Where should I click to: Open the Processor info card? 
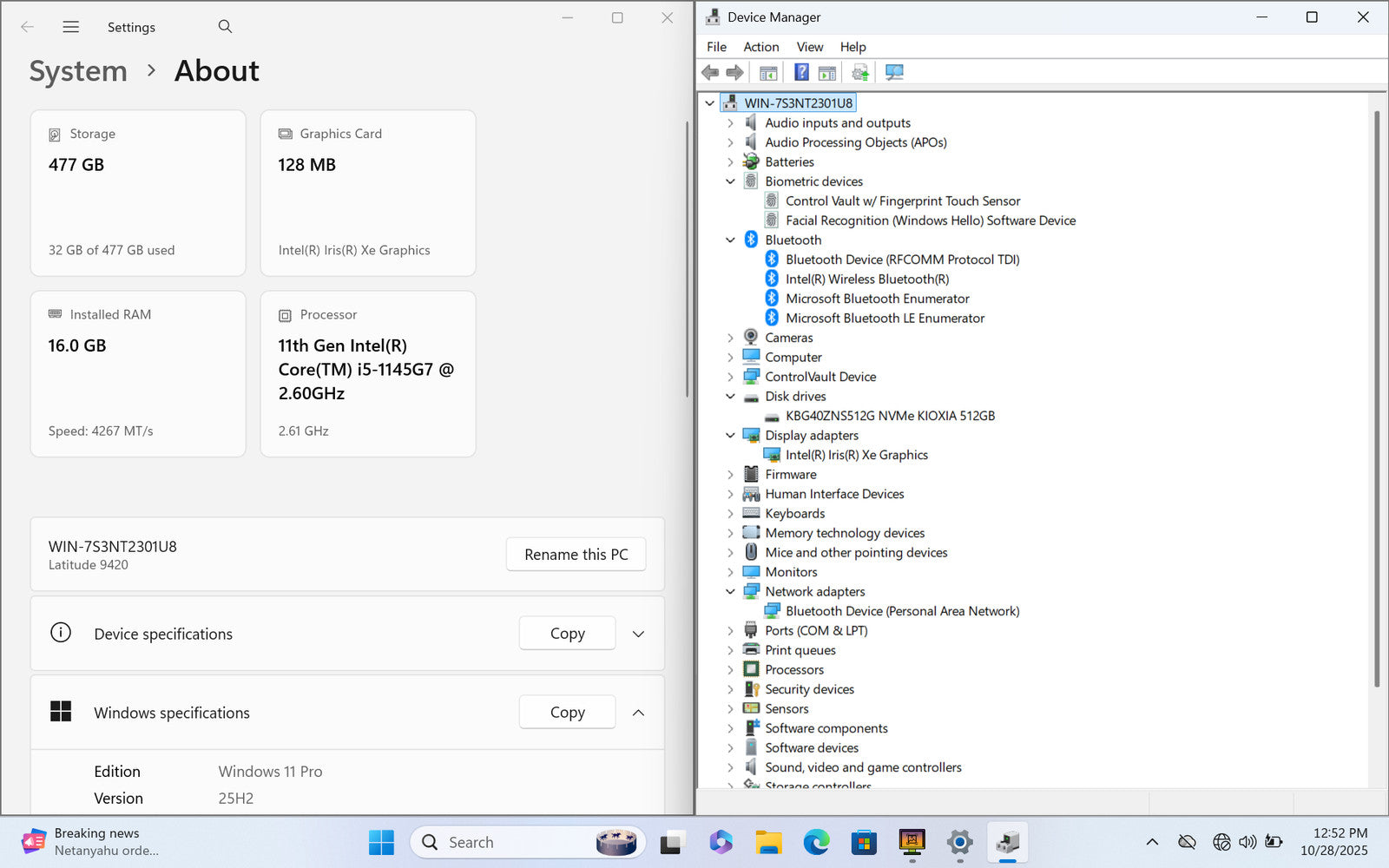(368, 374)
